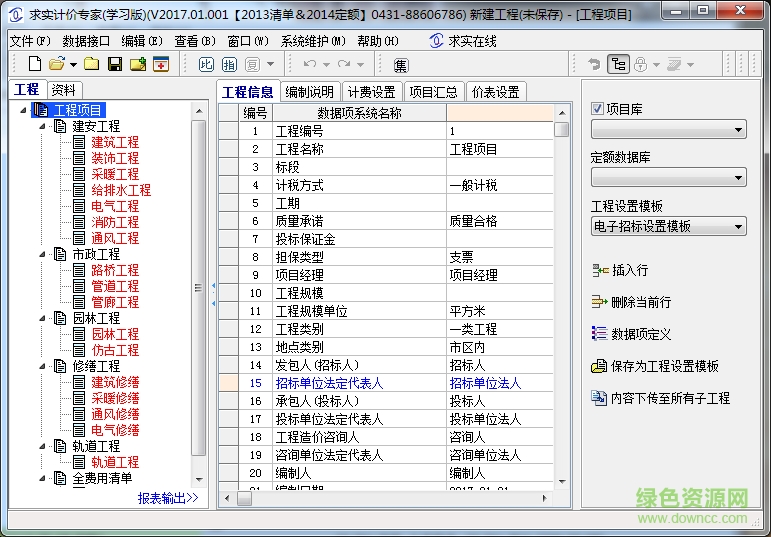The width and height of the screenshot is (771, 537).
Task: Collapse the 建安工程 tree node
Action: point(42,126)
